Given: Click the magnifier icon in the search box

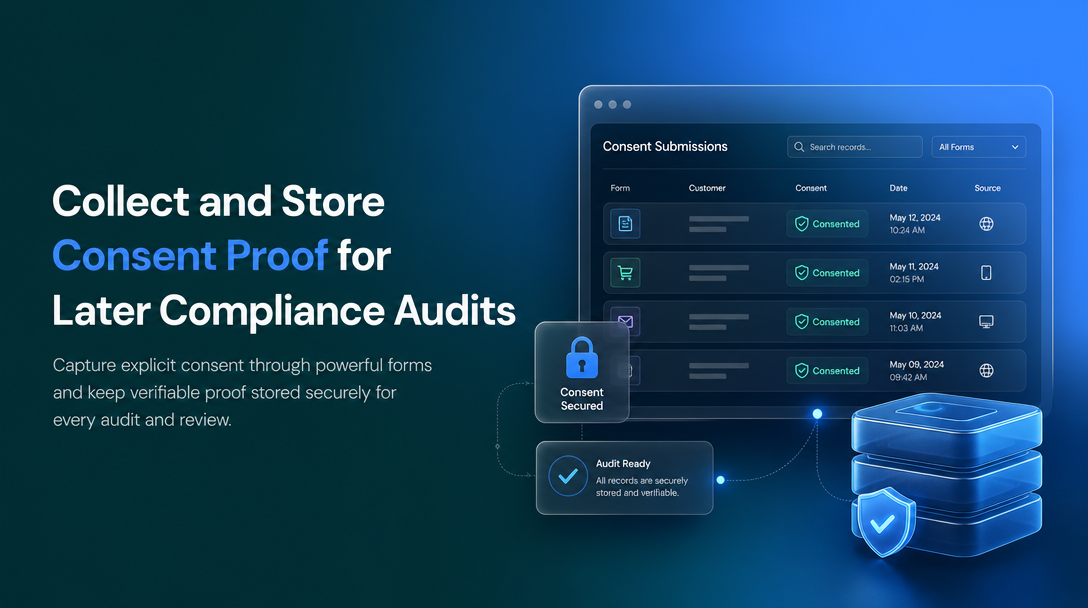Looking at the screenshot, I should pyautogui.click(x=799, y=147).
